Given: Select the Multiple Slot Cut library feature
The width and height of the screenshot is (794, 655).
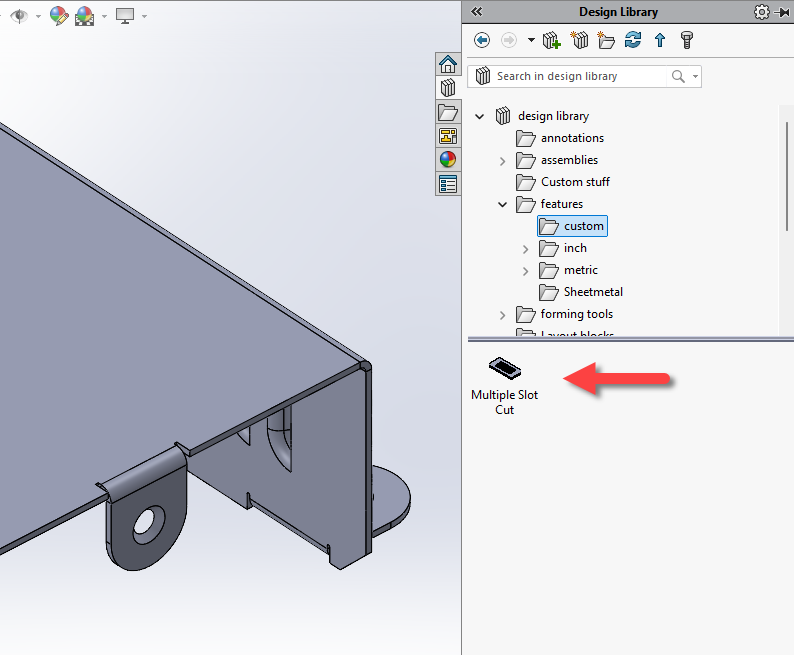Looking at the screenshot, I should coord(504,387).
